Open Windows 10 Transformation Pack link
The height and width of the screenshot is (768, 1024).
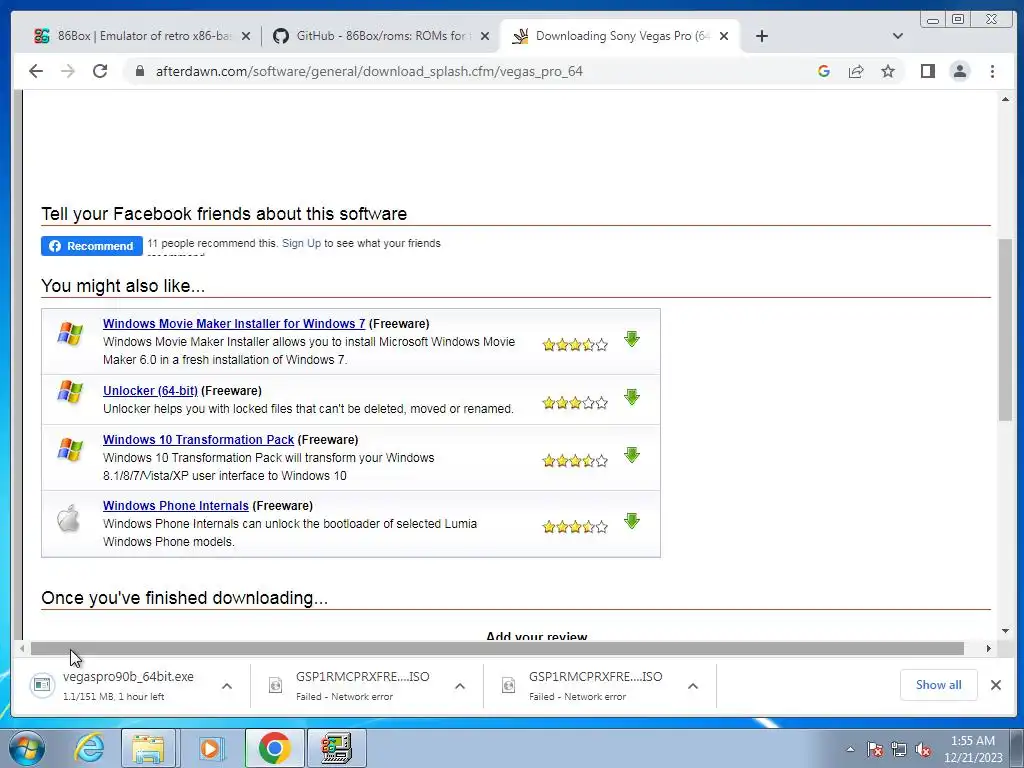click(x=199, y=440)
